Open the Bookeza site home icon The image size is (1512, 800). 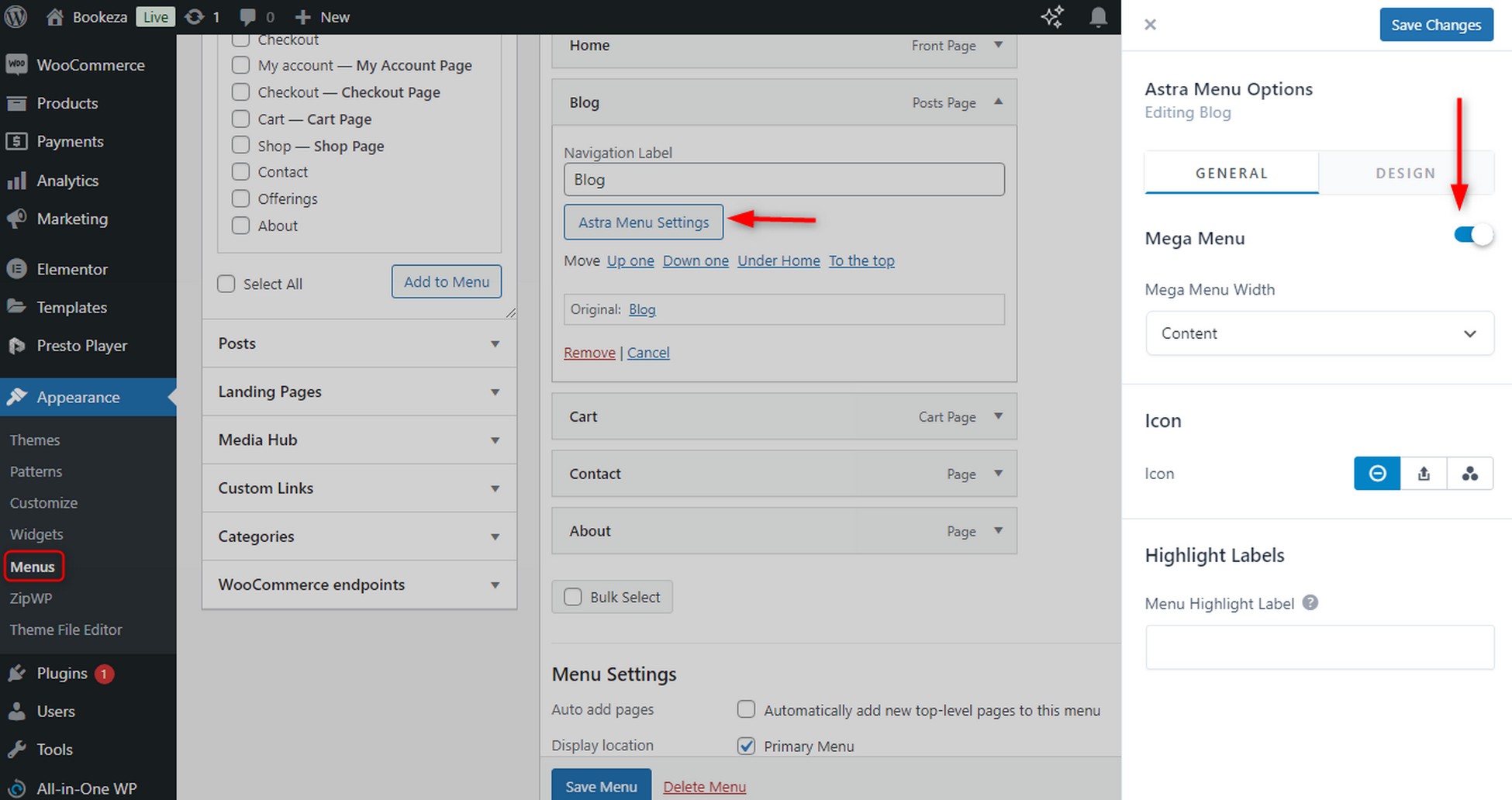54,17
